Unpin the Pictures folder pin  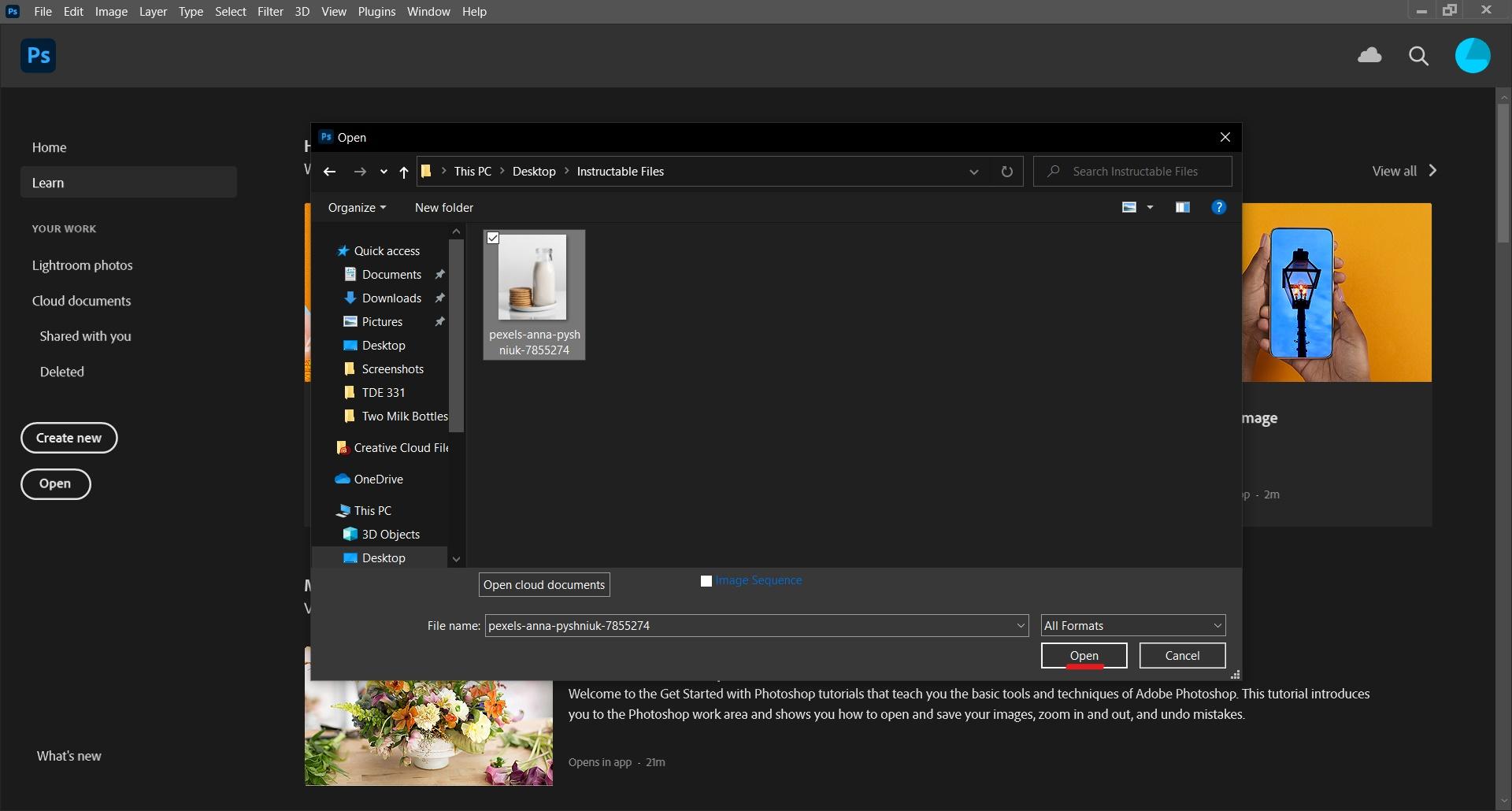[439, 321]
